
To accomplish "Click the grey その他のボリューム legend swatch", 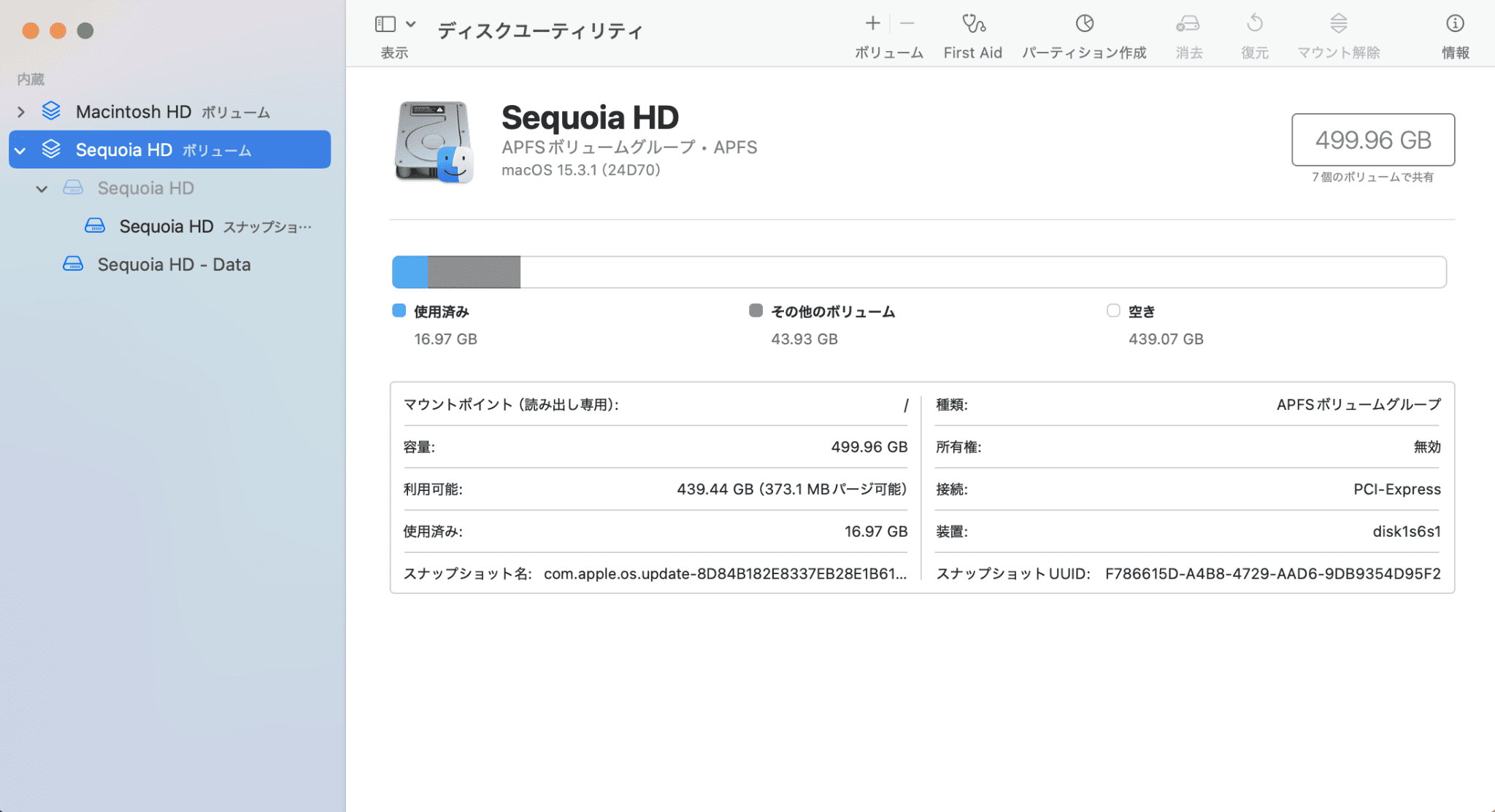I will pyautogui.click(x=756, y=311).
